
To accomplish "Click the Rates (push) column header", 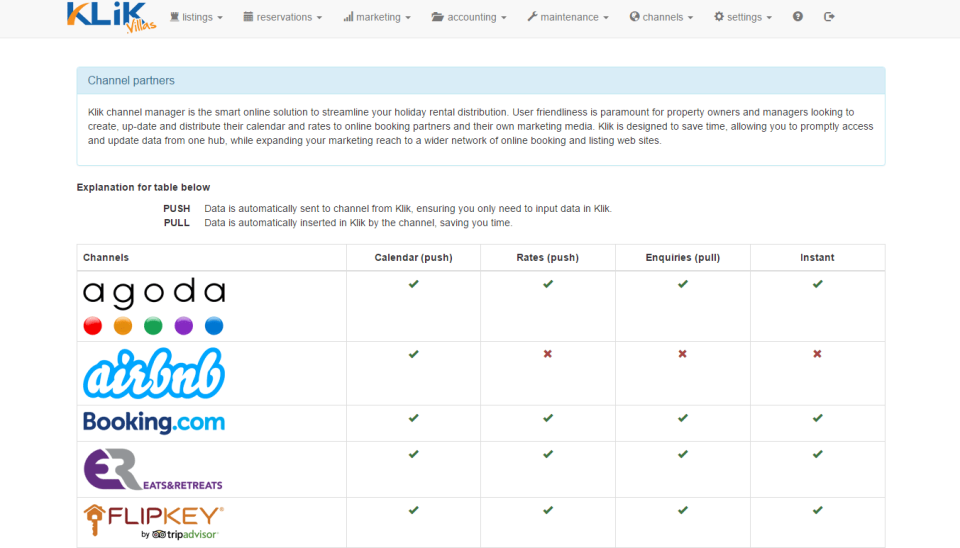I will pos(548,257).
